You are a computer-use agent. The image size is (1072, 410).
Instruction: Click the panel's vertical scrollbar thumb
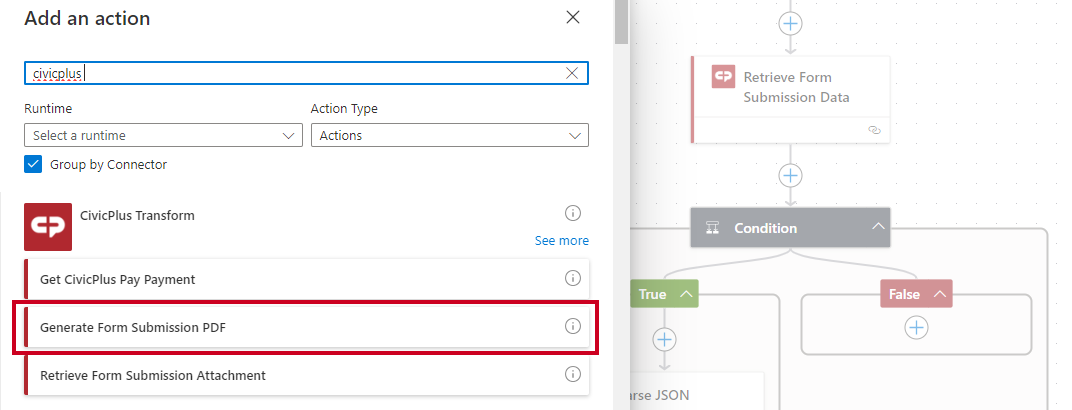(621, 20)
